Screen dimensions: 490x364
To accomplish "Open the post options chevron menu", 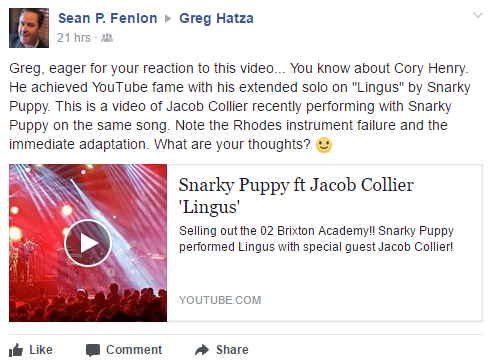I will point(478,15).
